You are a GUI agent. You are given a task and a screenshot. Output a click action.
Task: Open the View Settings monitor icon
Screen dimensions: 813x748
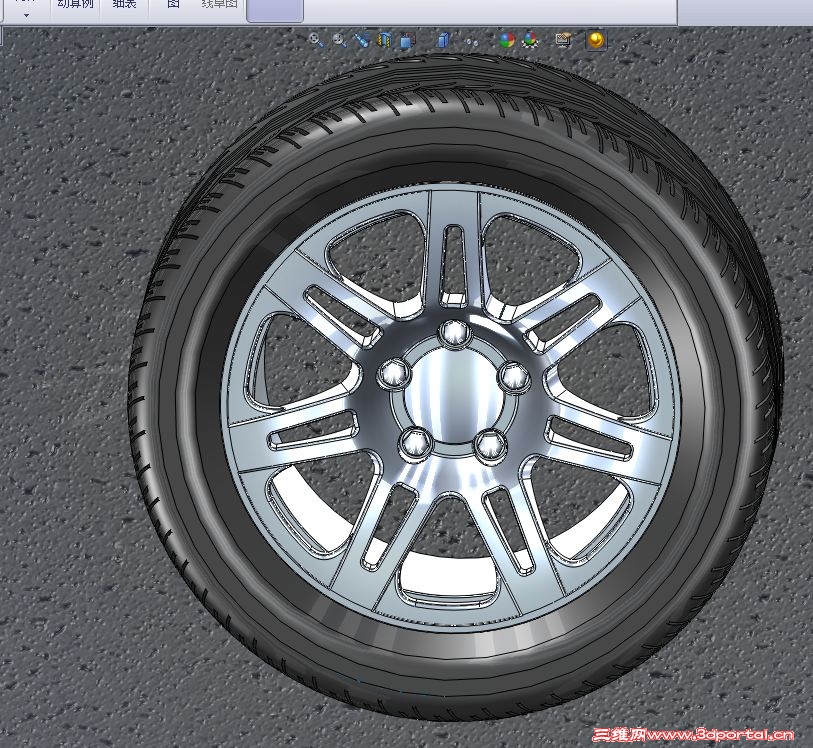coord(563,40)
